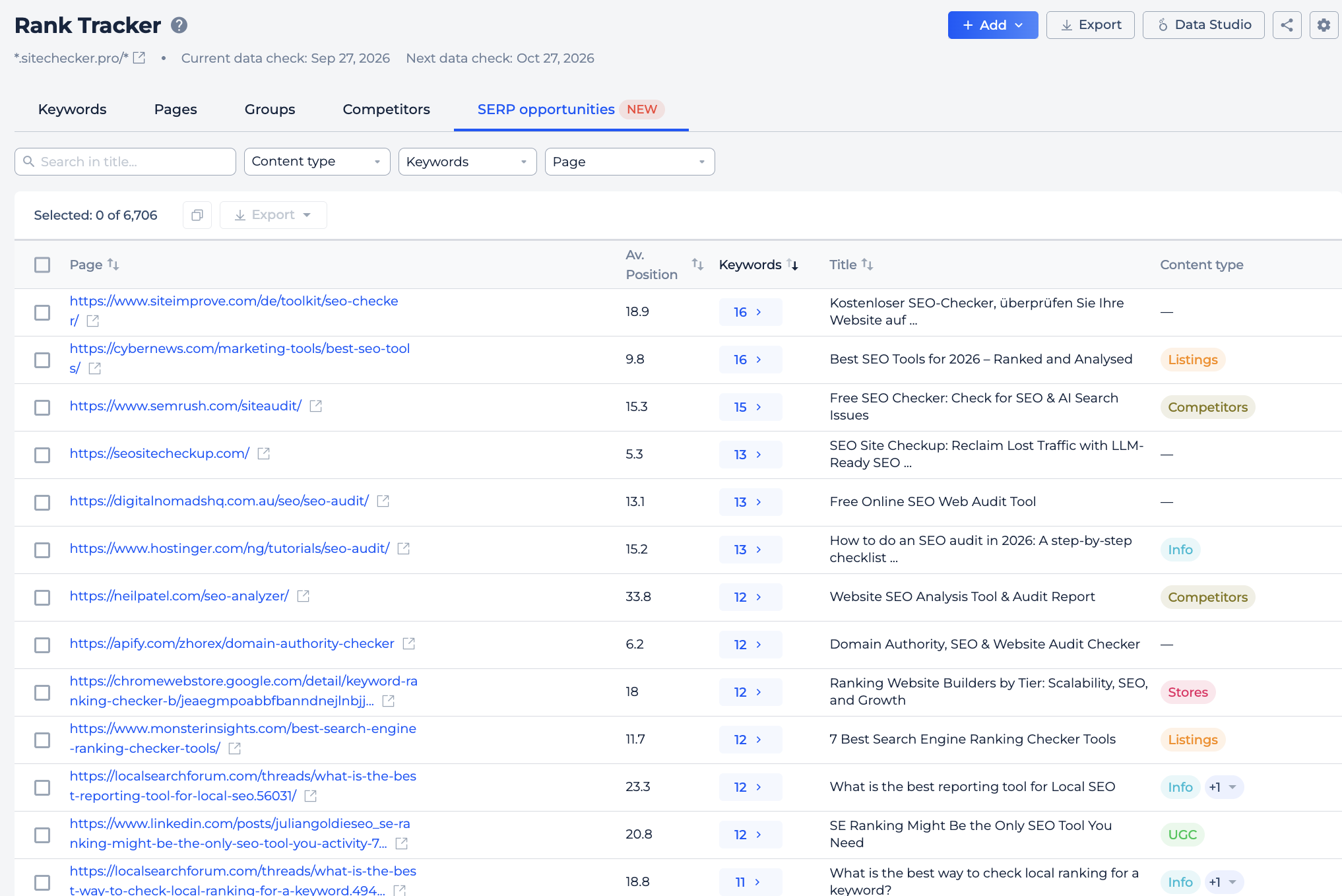Open the disabled Export dropdown above table

pos(273,215)
